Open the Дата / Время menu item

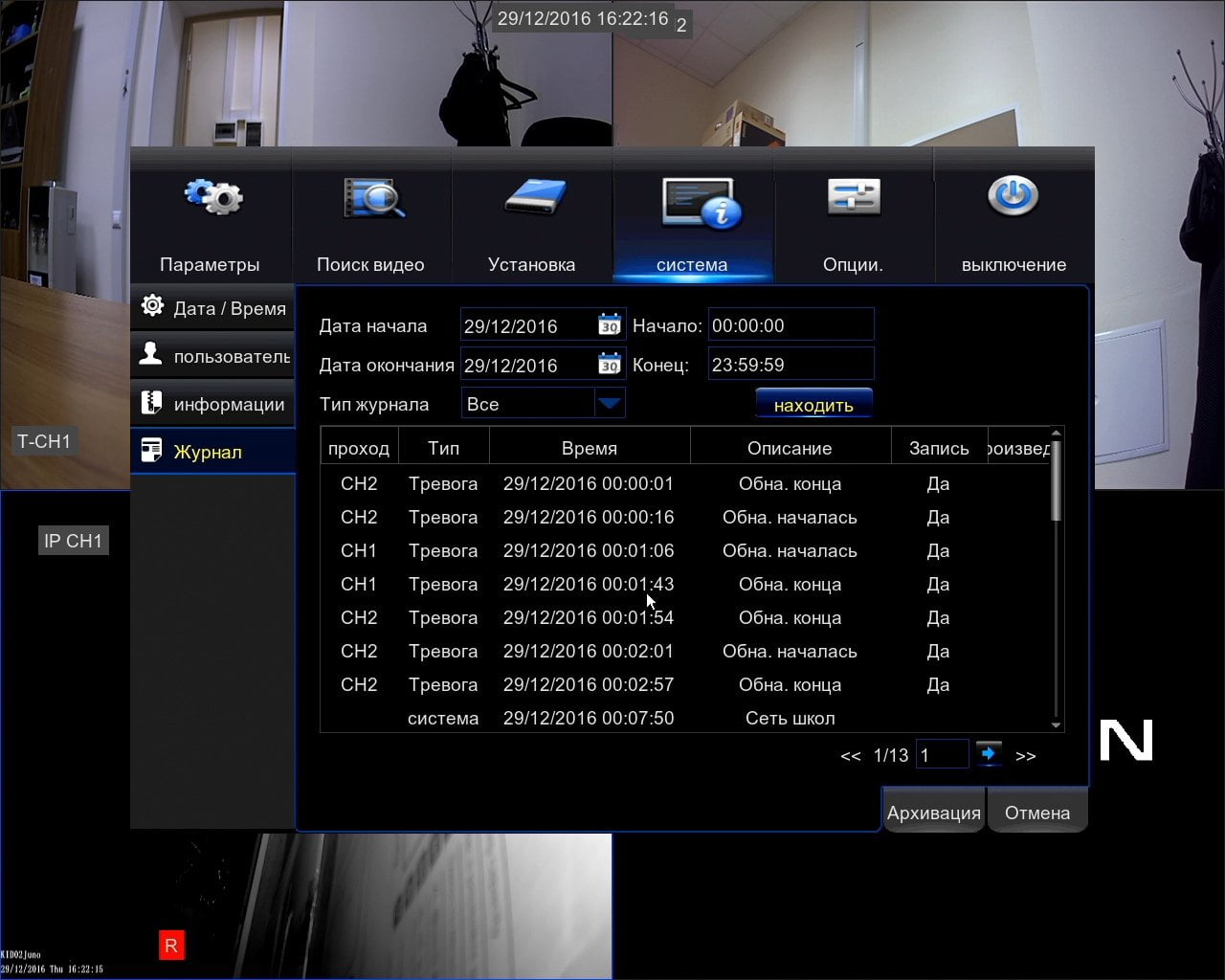pyautogui.click(x=212, y=307)
